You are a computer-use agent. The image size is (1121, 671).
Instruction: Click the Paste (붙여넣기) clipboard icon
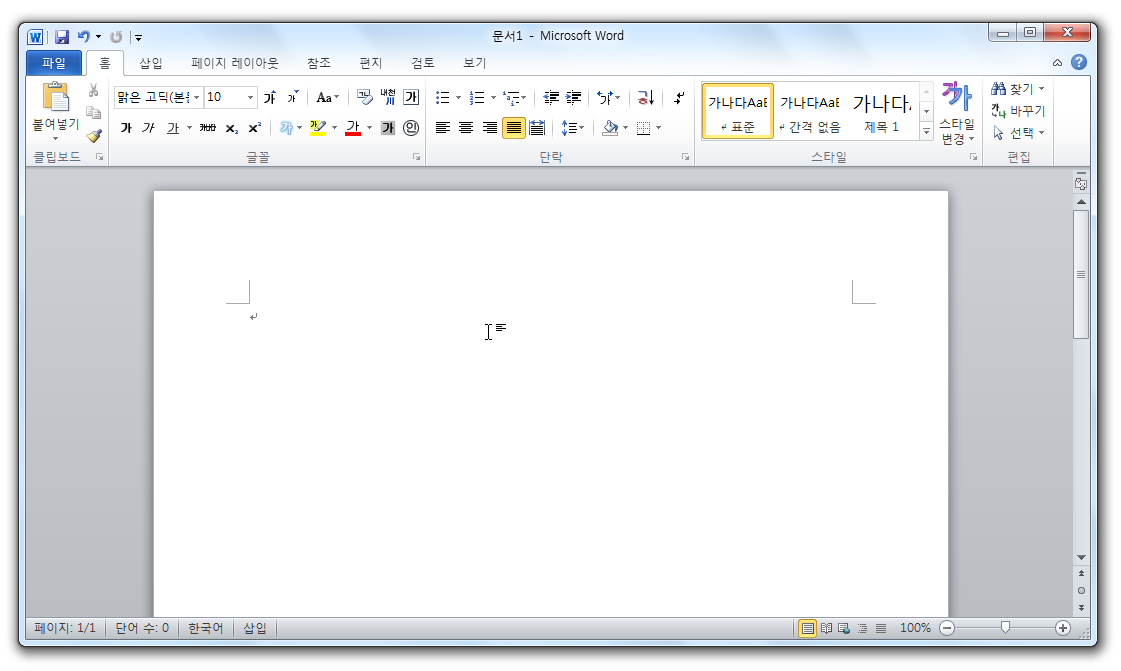click(x=56, y=98)
